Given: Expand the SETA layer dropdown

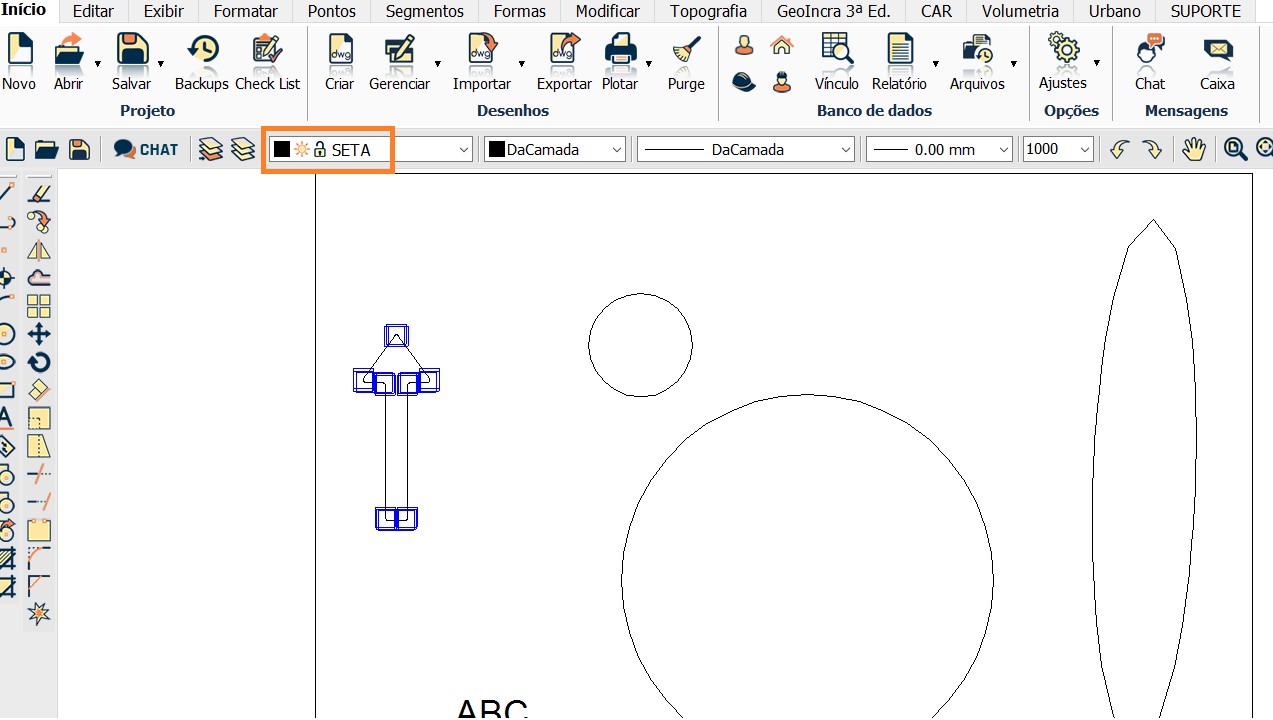Looking at the screenshot, I should point(464,150).
